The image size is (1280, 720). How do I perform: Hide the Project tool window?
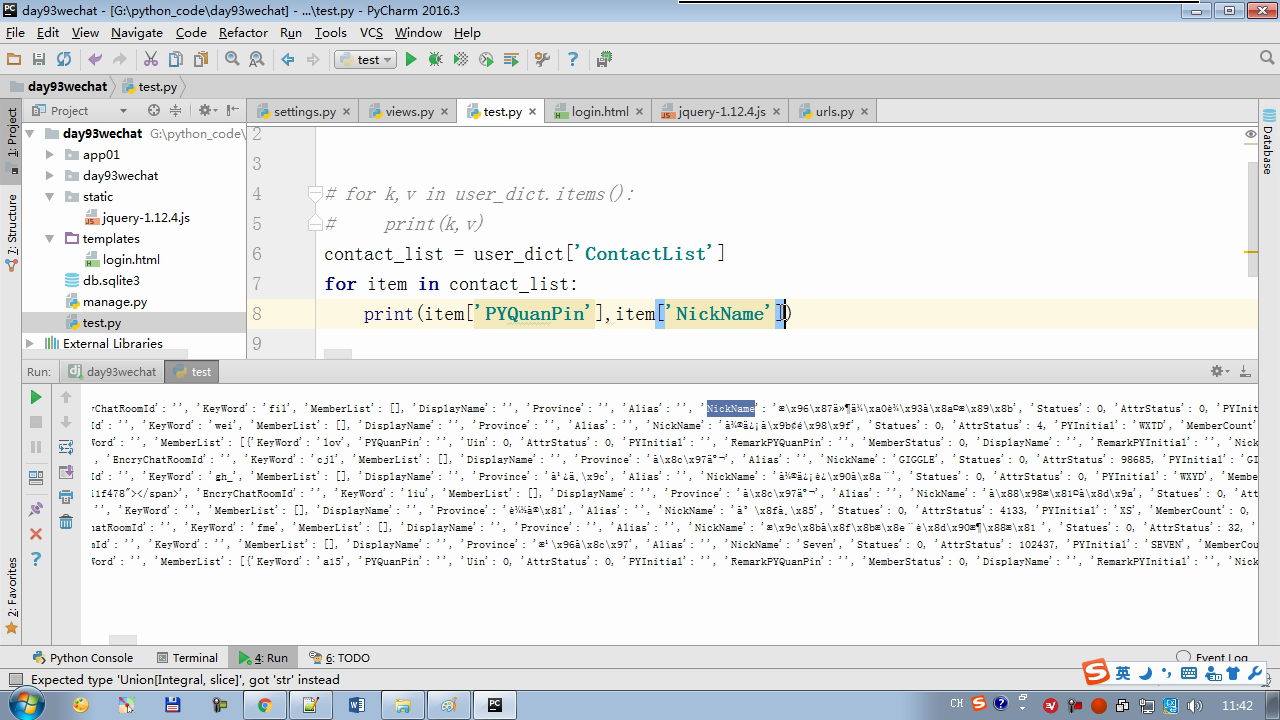point(232,111)
